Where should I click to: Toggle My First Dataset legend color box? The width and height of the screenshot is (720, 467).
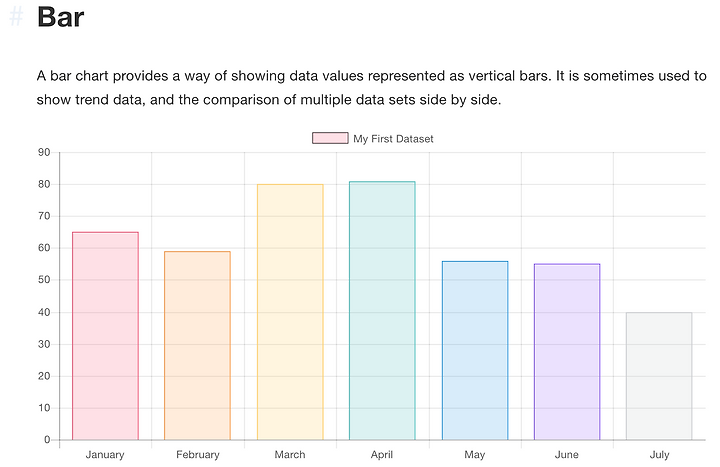[x=330, y=139]
